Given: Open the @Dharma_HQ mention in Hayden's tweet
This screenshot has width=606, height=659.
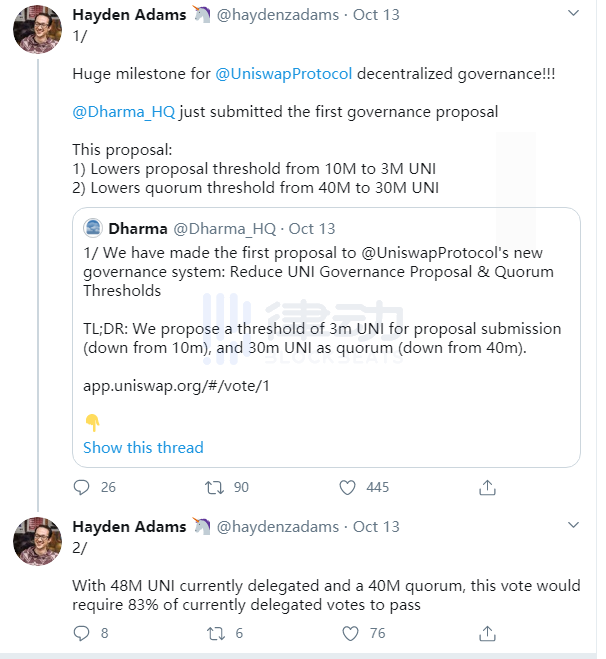Looking at the screenshot, I should tap(124, 112).
